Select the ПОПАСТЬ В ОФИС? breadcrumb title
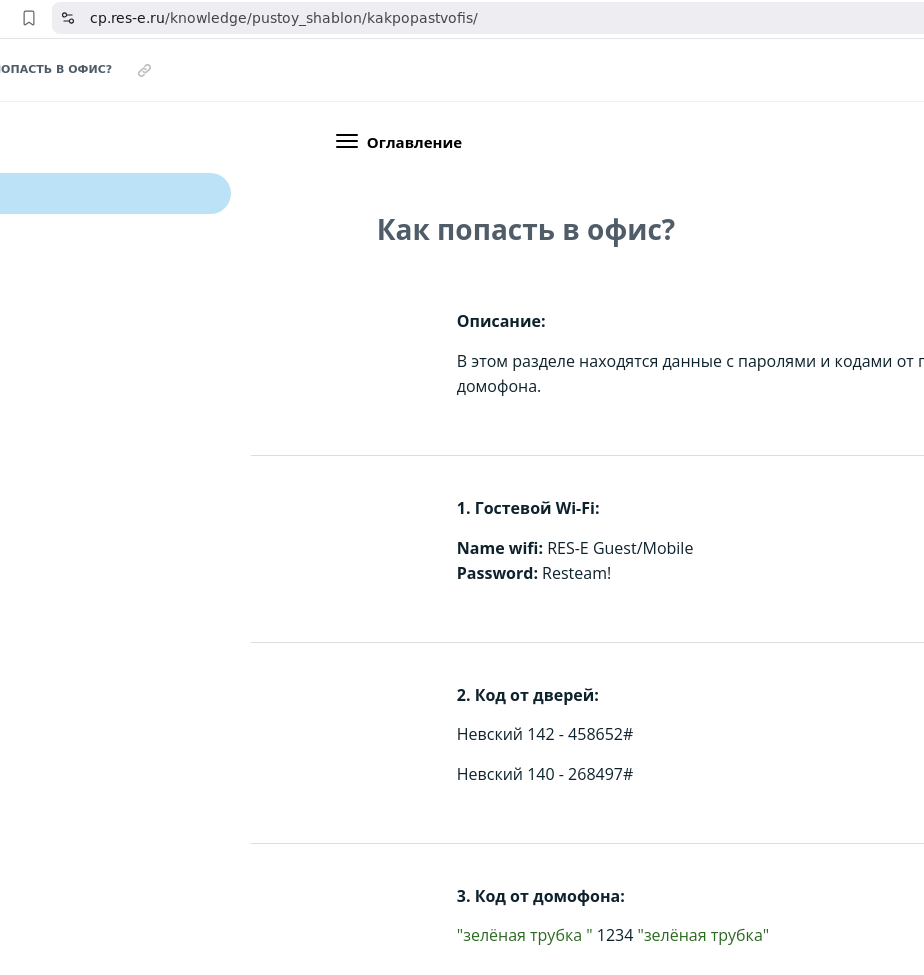Image resolution: width=924 pixels, height=975 pixels. [x=56, y=70]
